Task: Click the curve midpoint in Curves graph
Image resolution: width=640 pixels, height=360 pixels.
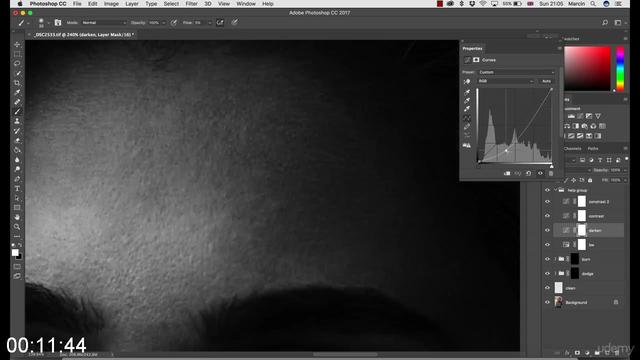Action: tap(506, 151)
